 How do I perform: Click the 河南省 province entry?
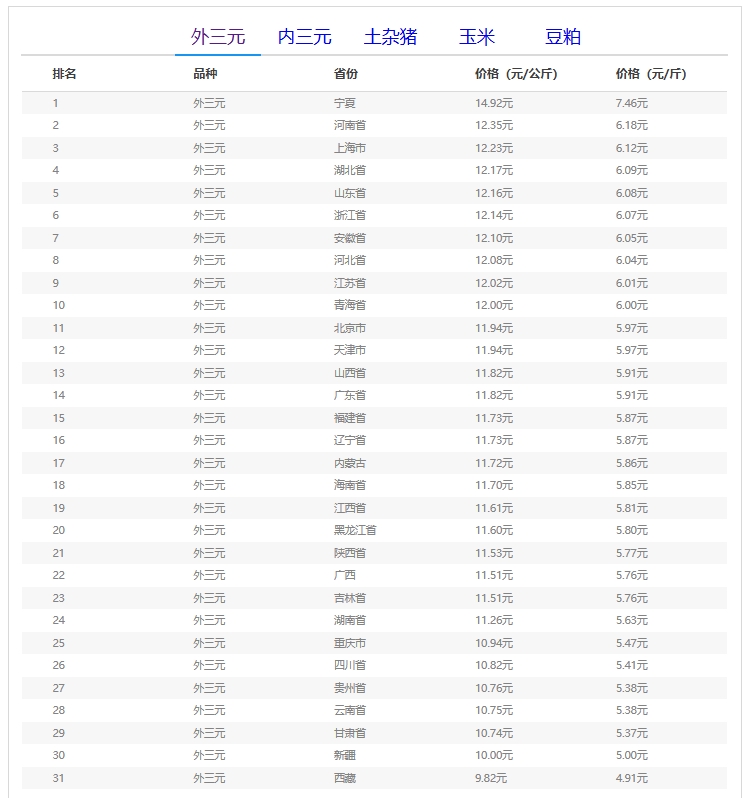[350, 125]
